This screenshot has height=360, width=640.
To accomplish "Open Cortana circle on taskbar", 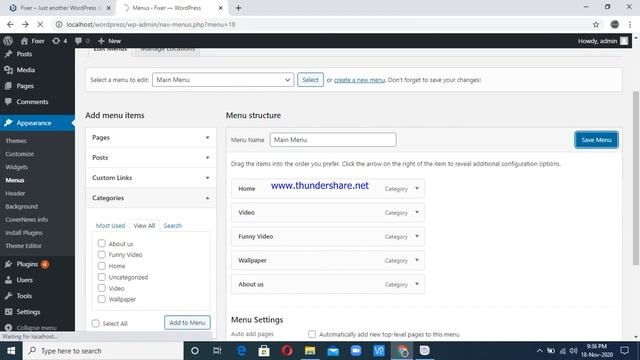I will click(195, 351).
